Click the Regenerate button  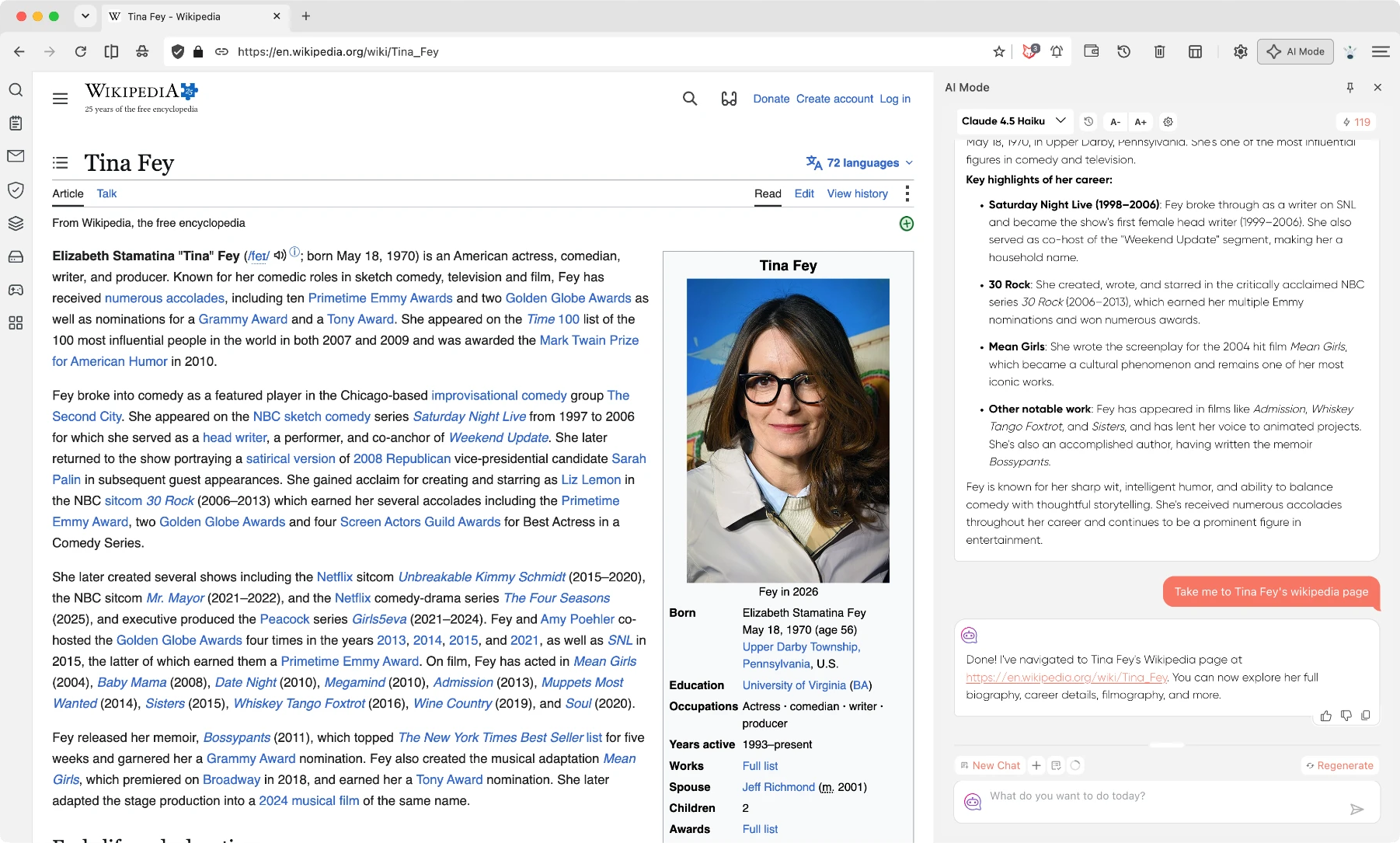1339,765
